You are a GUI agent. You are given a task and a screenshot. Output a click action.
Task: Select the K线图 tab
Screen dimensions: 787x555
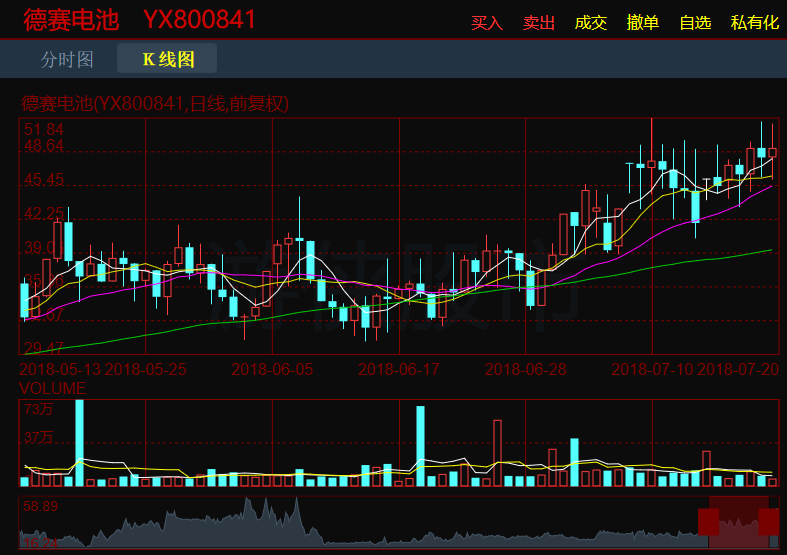pos(167,59)
